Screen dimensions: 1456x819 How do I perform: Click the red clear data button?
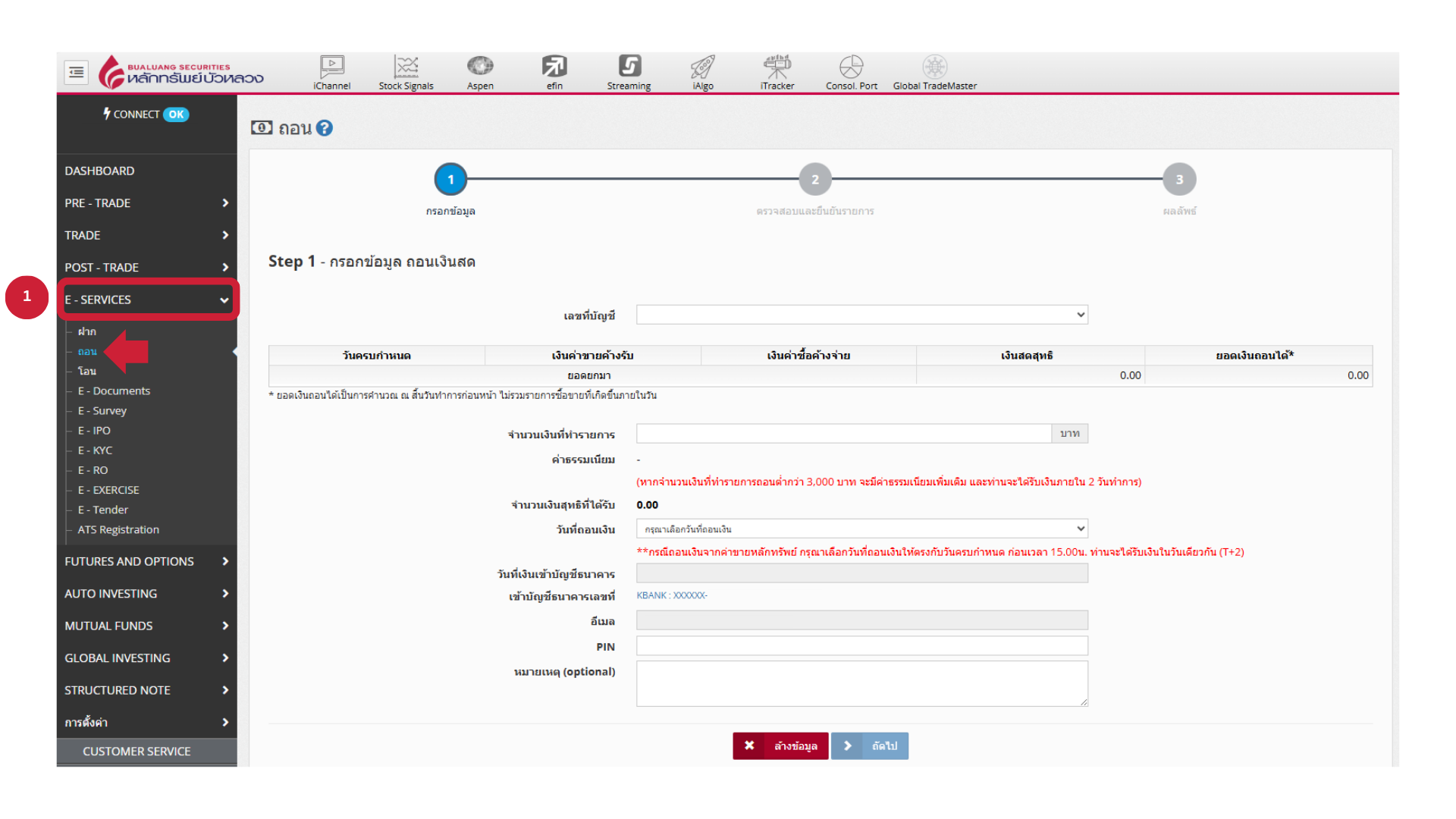780,745
